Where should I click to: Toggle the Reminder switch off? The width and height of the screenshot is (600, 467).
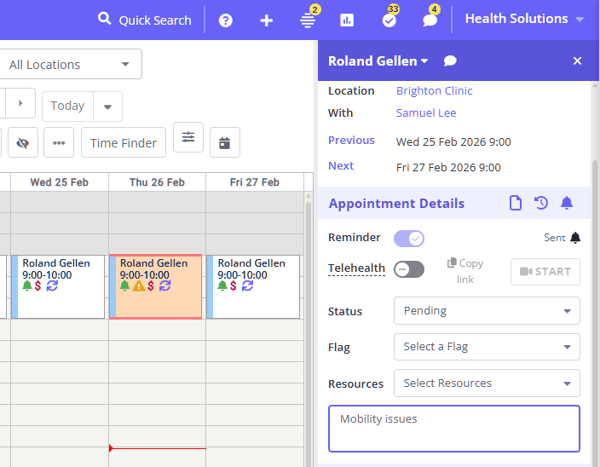pyautogui.click(x=409, y=238)
